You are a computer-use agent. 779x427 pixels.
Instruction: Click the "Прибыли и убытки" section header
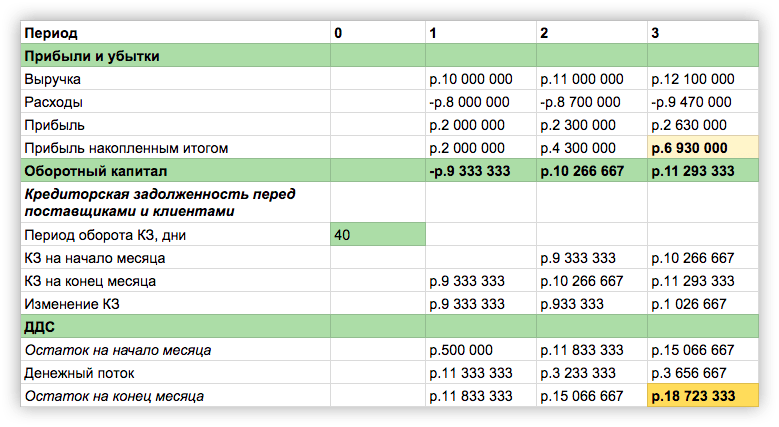(92, 56)
